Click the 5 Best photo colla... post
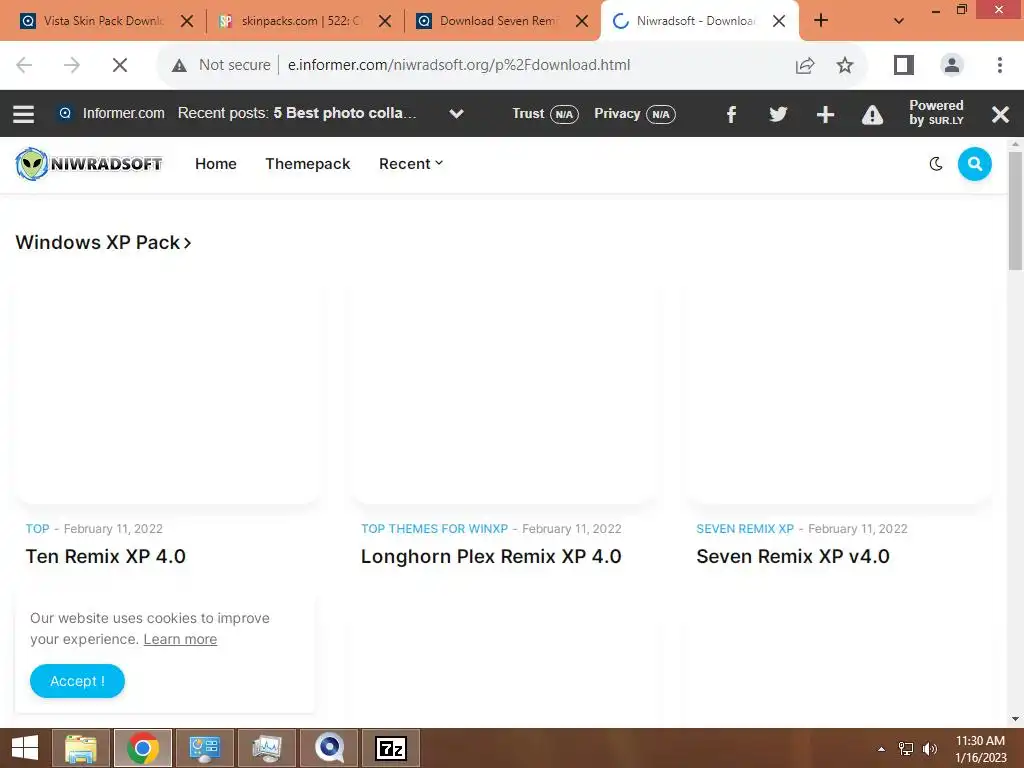 (x=344, y=113)
